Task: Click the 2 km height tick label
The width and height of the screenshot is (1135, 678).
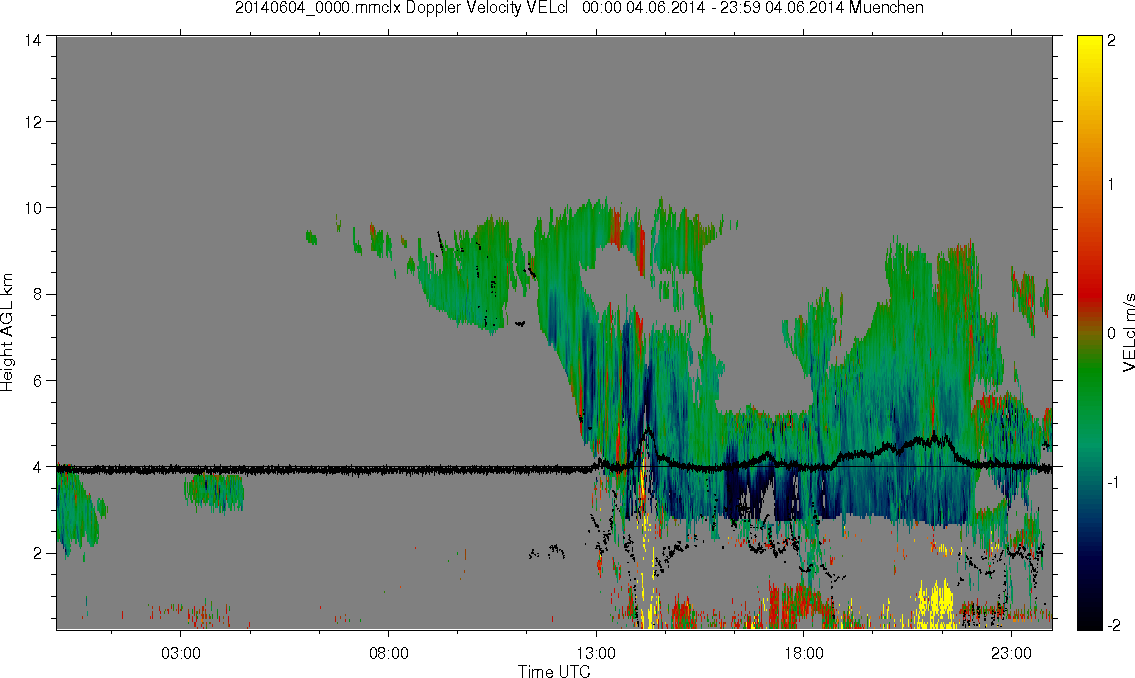Action: coord(37,554)
